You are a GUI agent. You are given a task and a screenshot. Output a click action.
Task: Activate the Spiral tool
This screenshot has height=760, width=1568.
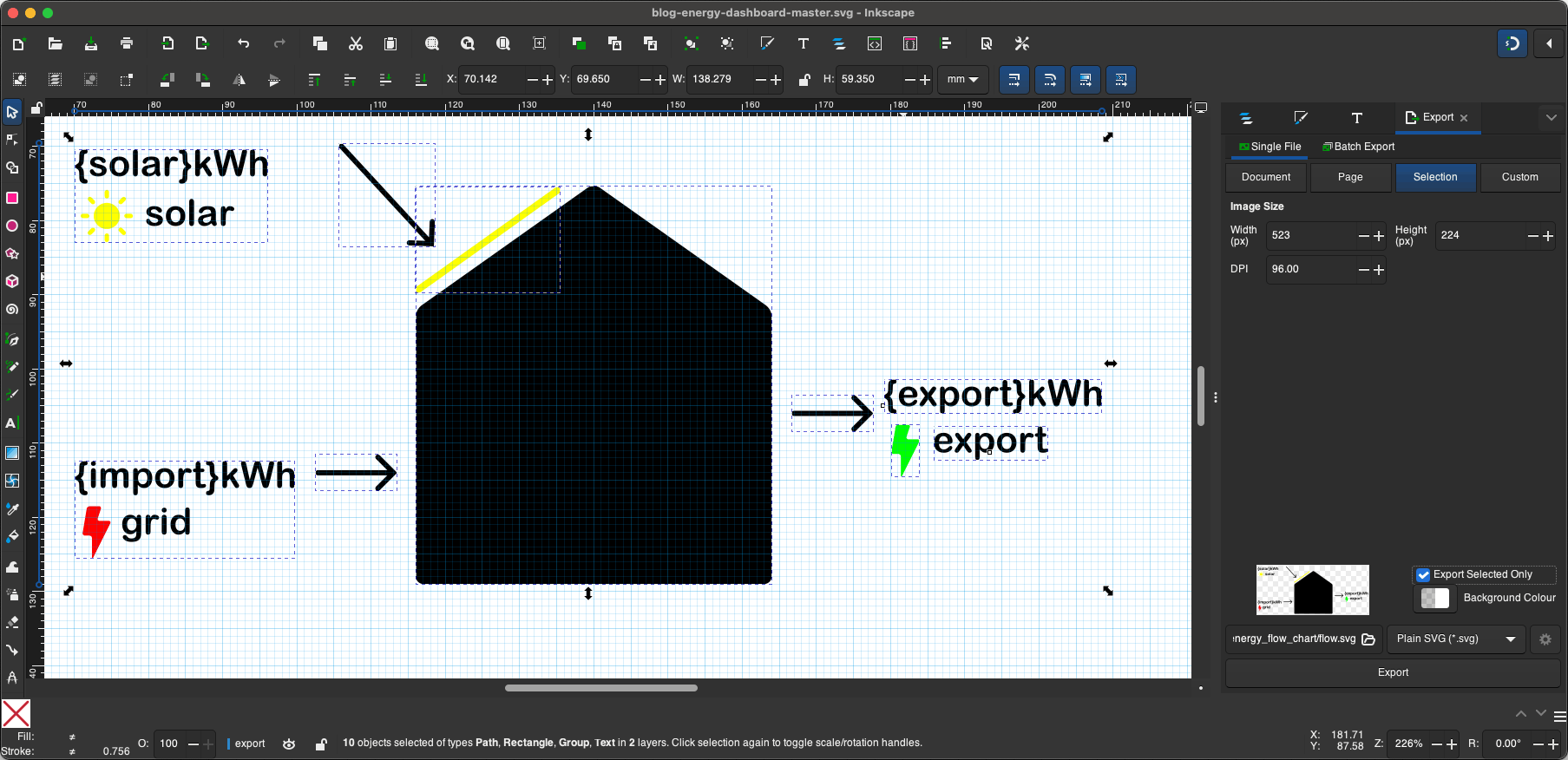point(12,309)
